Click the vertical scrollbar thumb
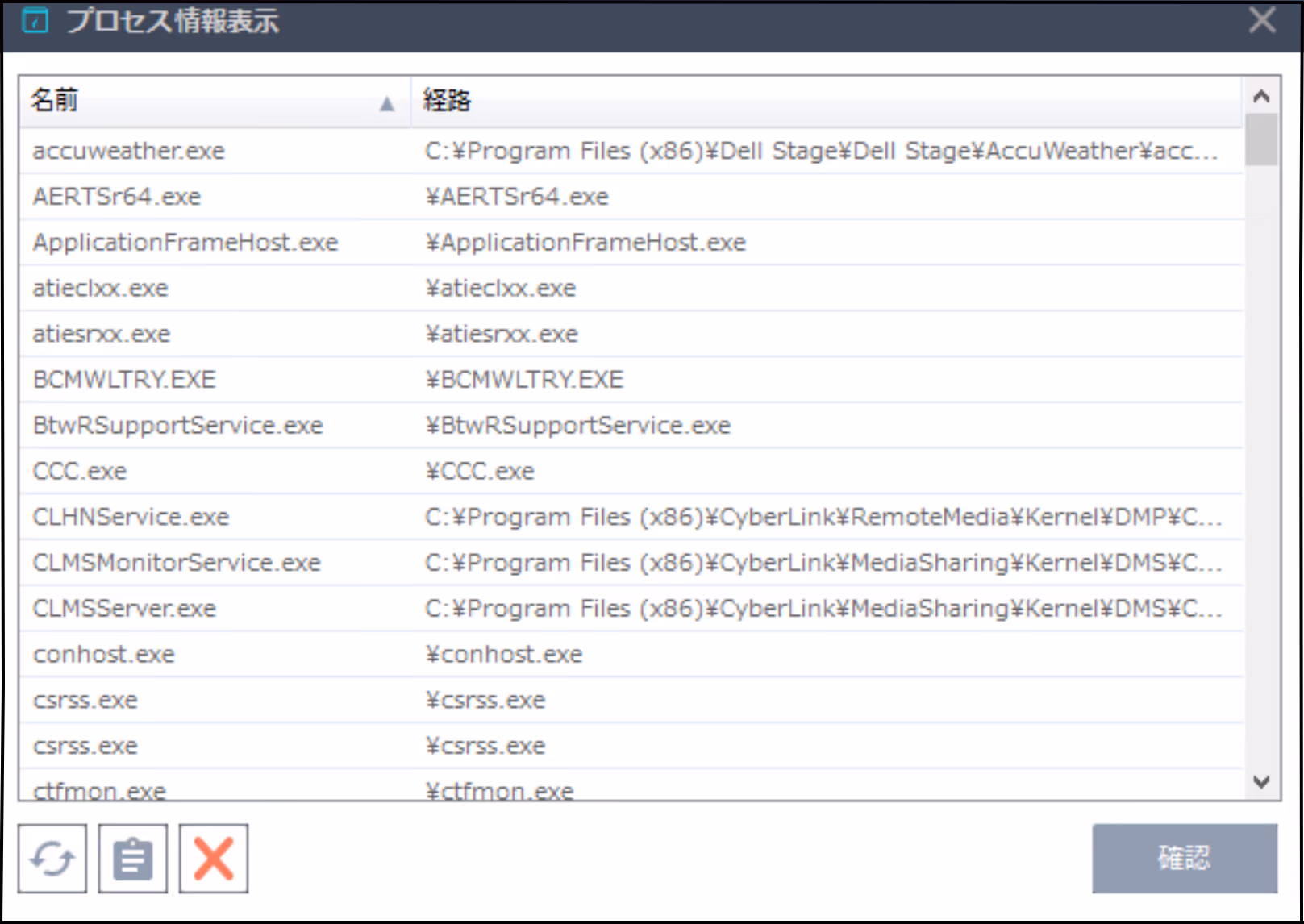Image resolution: width=1304 pixels, height=924 pixels. 1261,139
